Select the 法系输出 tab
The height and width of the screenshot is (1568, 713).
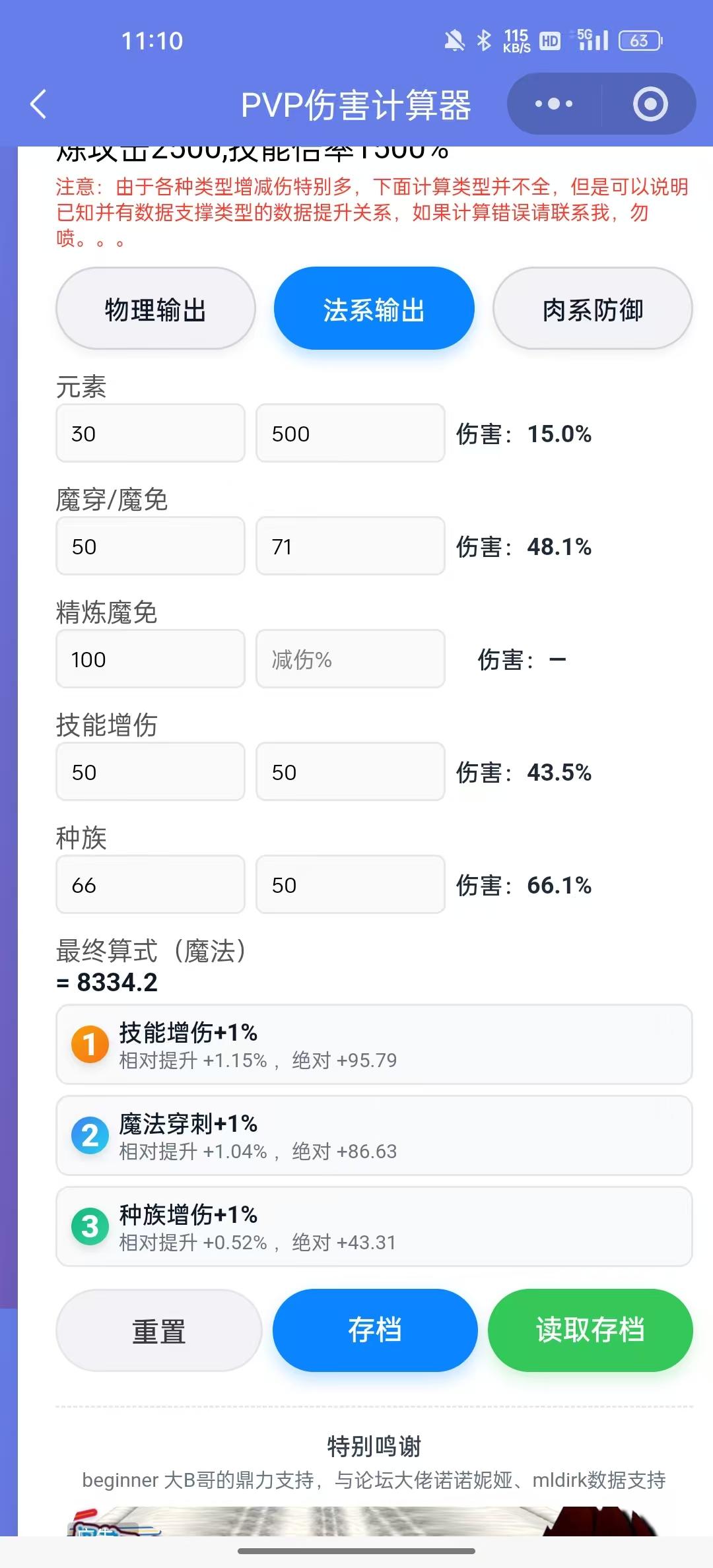[374, 309]
